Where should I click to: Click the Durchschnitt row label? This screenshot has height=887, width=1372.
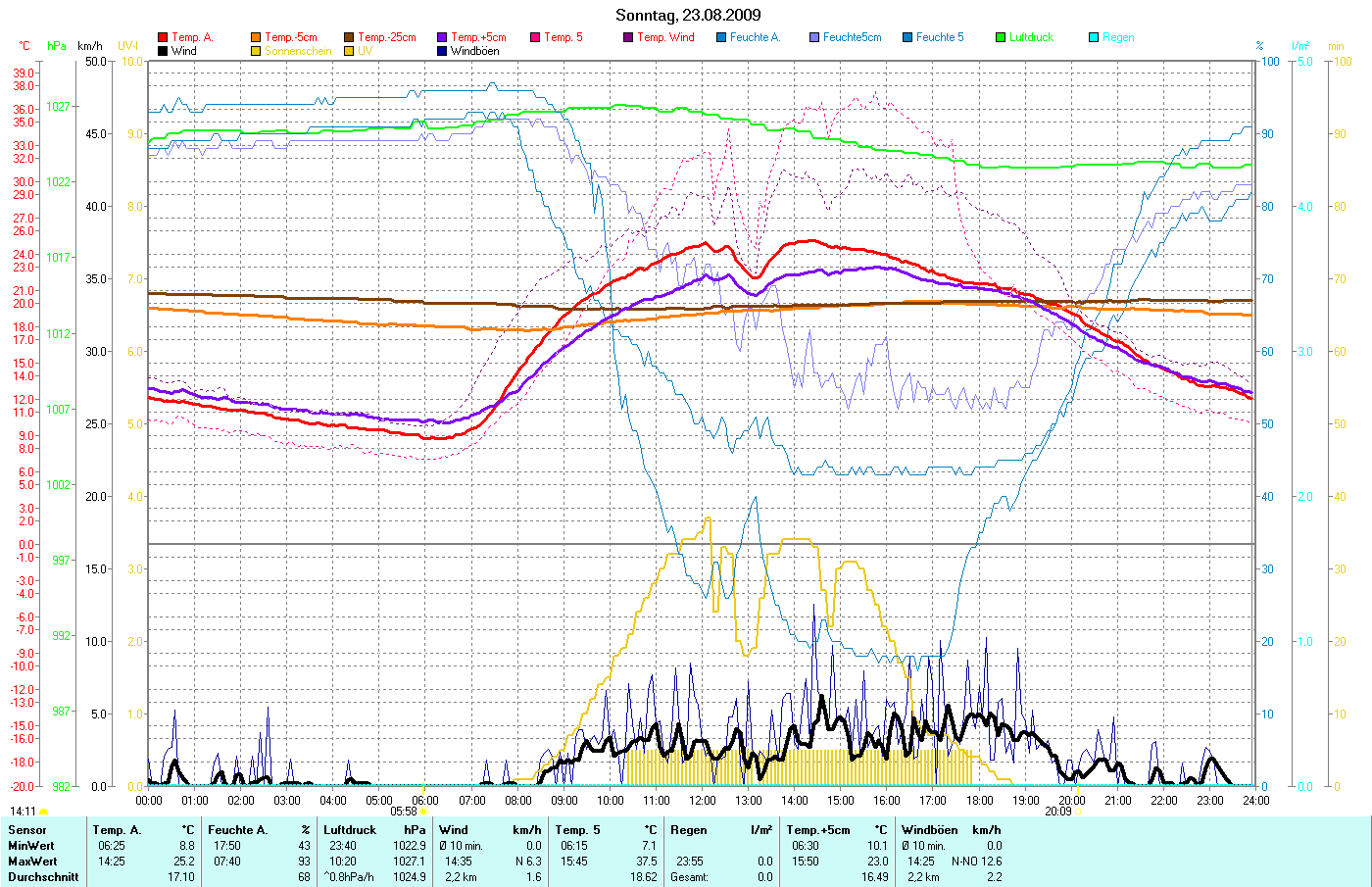click(43, 877)
